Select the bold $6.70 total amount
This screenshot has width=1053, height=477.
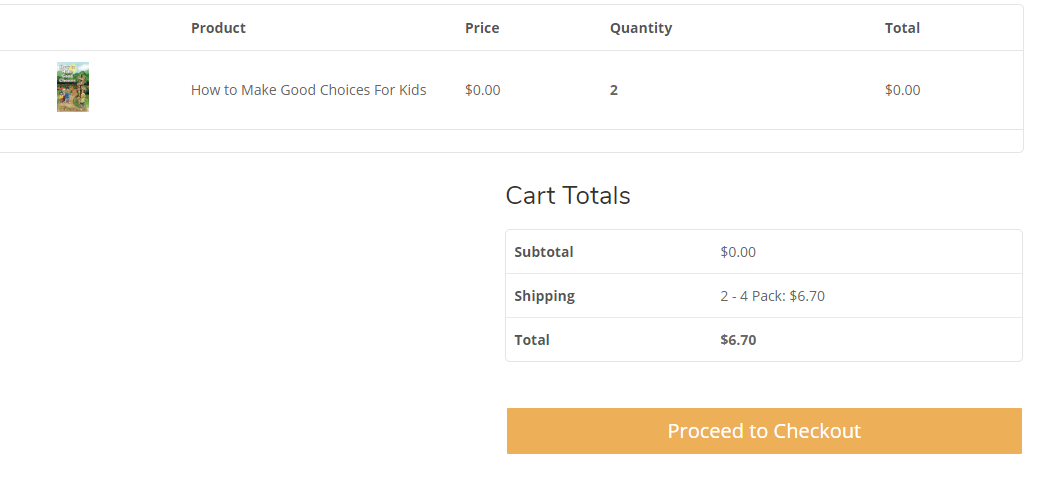[x=738, y=340]
